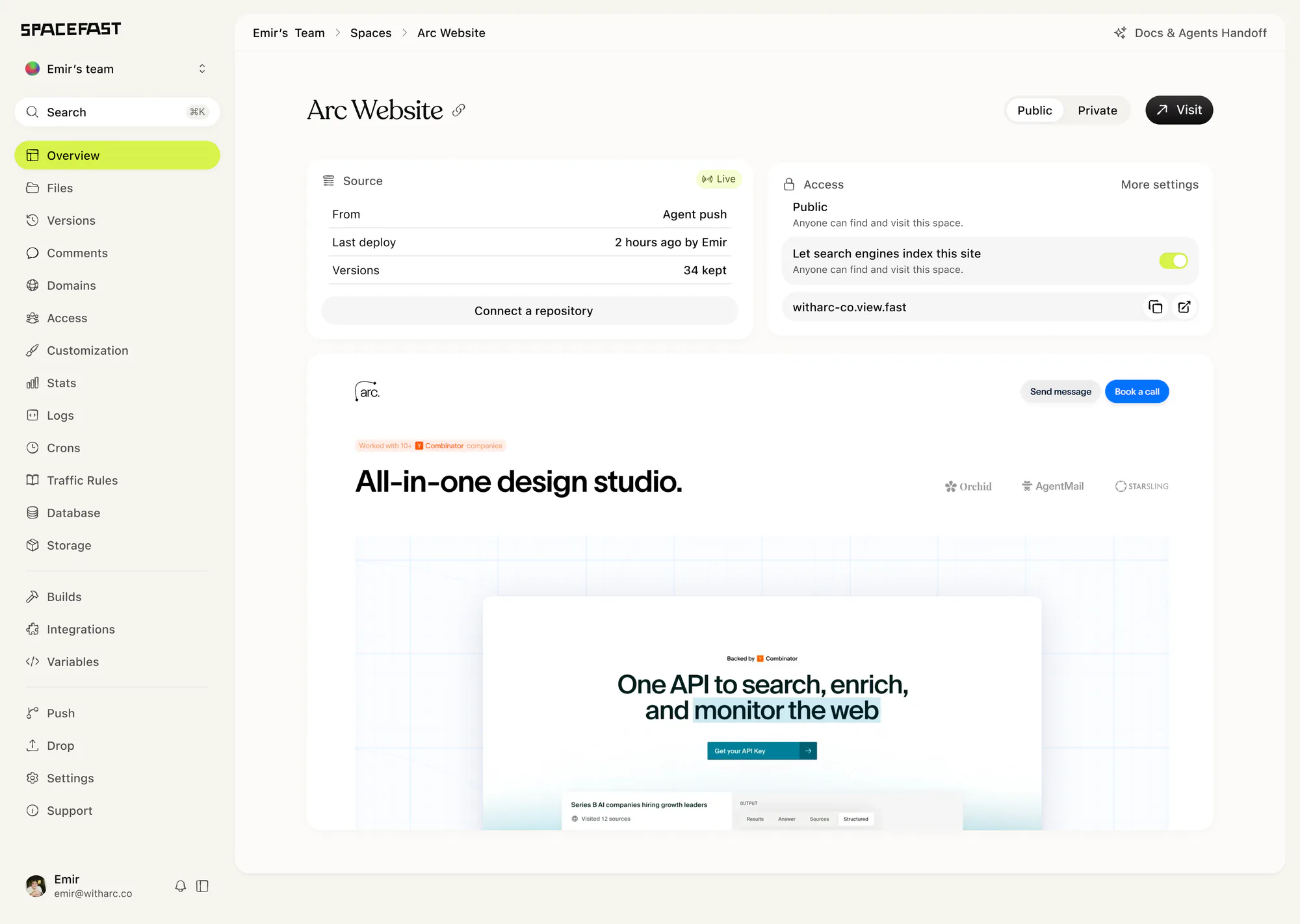Open notifications bell icon
The width and height of the screenshot is (1300, 924).
181,886
